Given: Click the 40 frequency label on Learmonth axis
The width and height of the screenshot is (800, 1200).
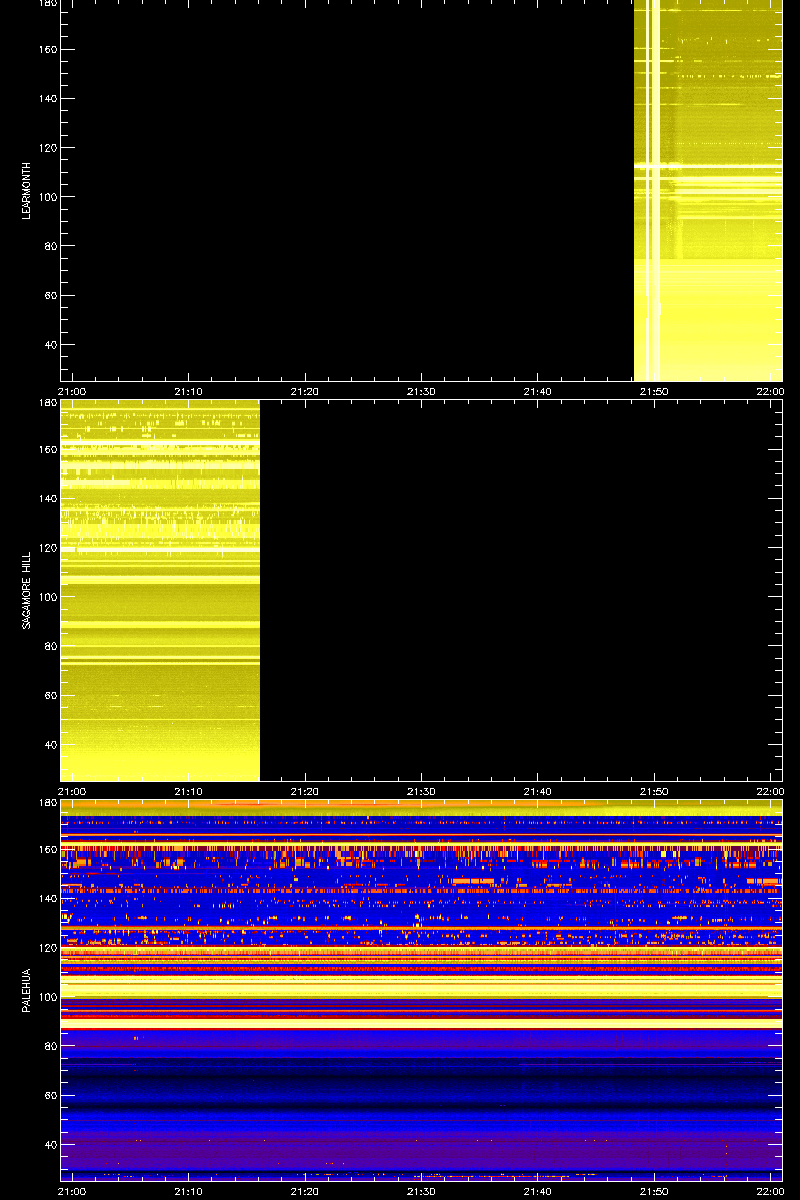Looking at the screenshot, I should tap(50, 345).
